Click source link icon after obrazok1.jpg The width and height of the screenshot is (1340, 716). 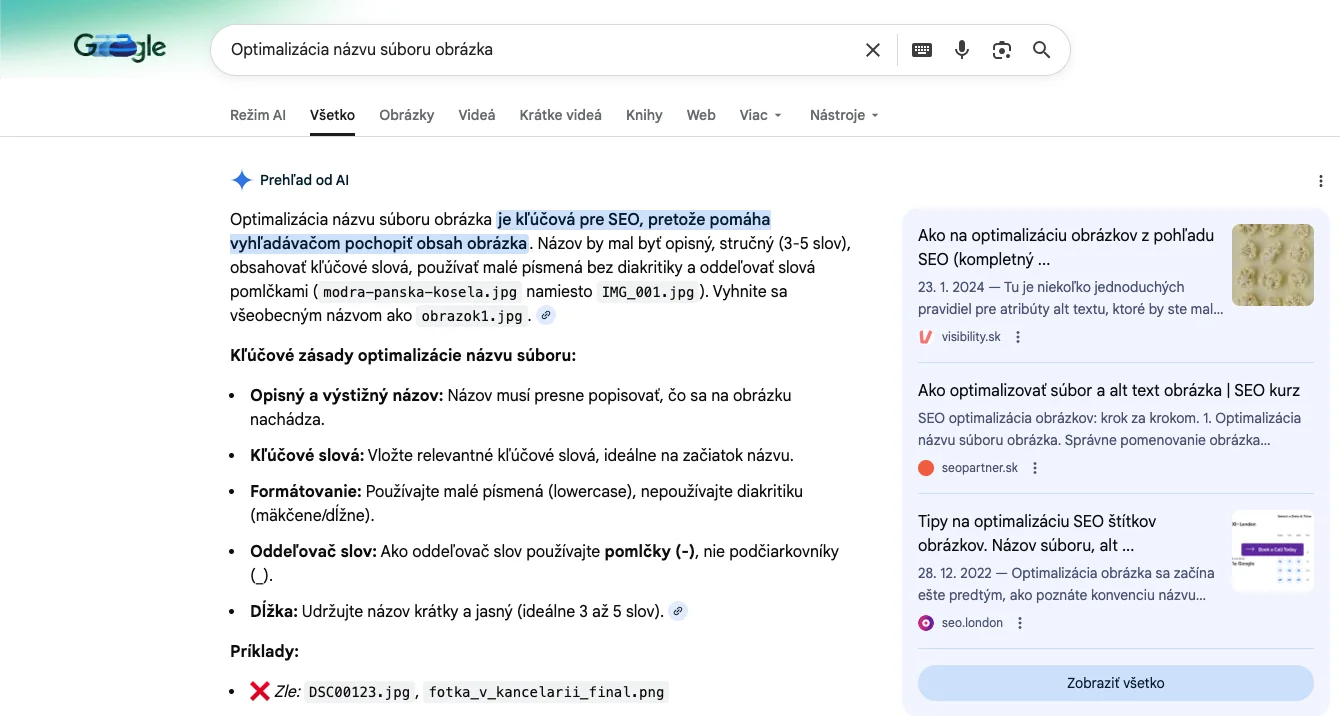(545, 316)
